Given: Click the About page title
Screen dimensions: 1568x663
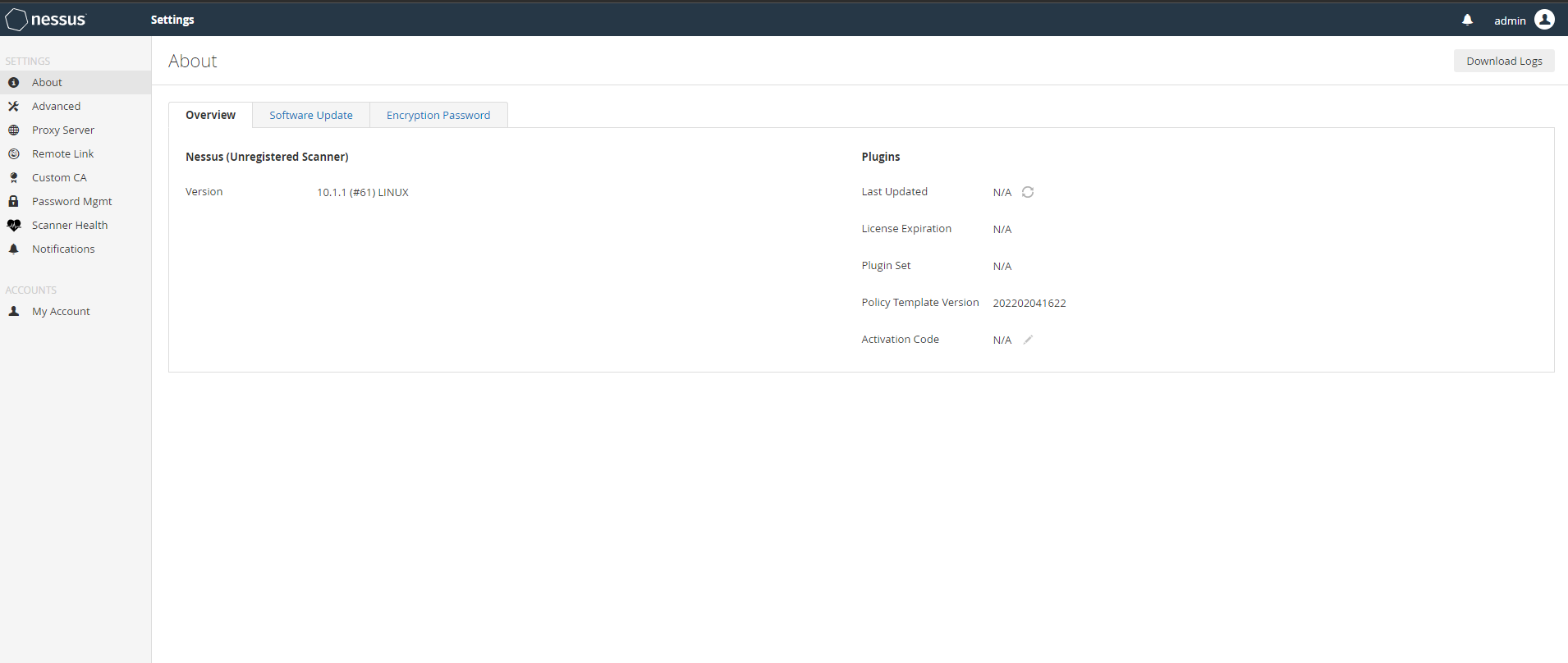Looking at the screenshot, I should pos(193,61).
